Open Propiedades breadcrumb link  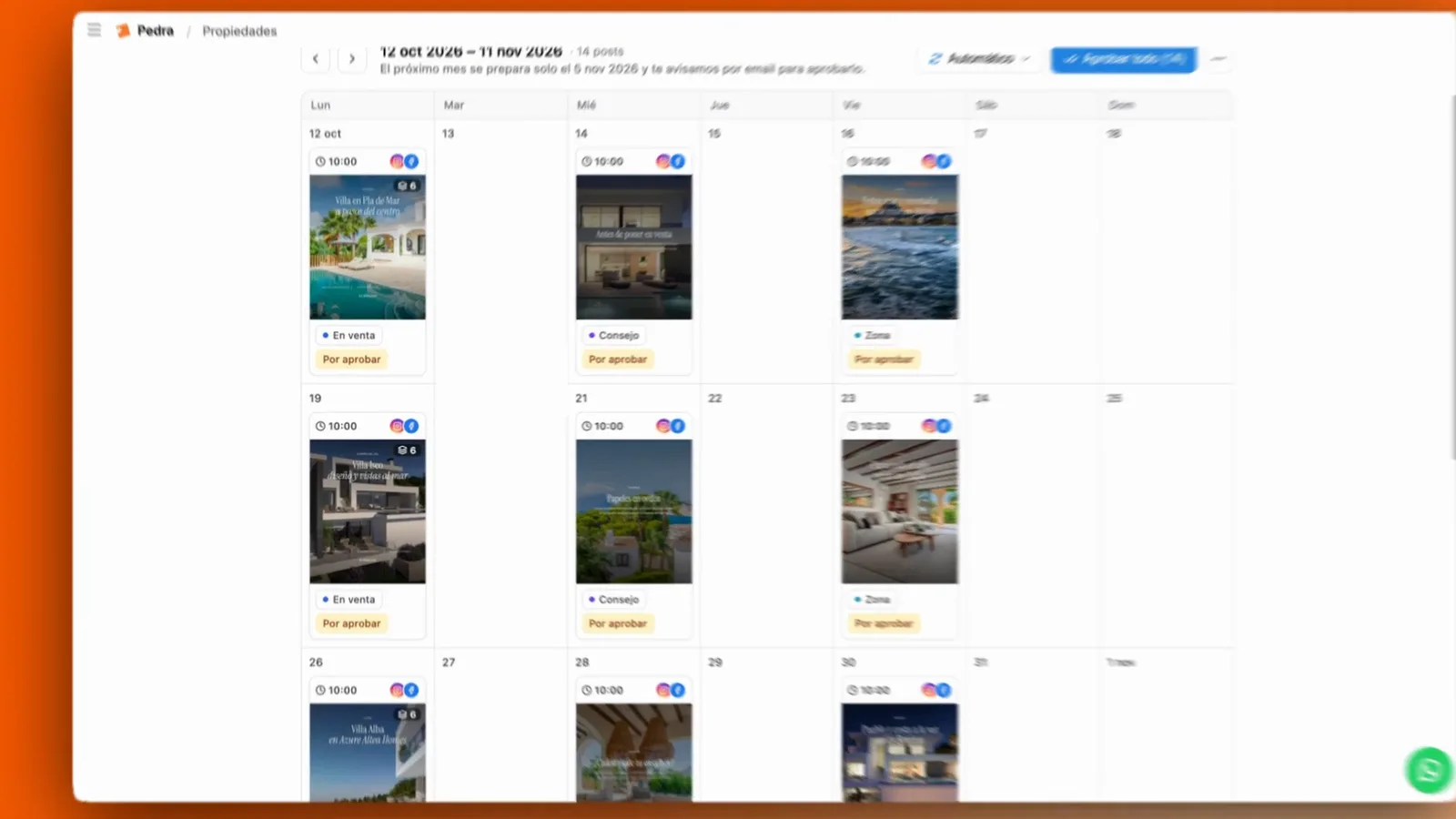239,31
